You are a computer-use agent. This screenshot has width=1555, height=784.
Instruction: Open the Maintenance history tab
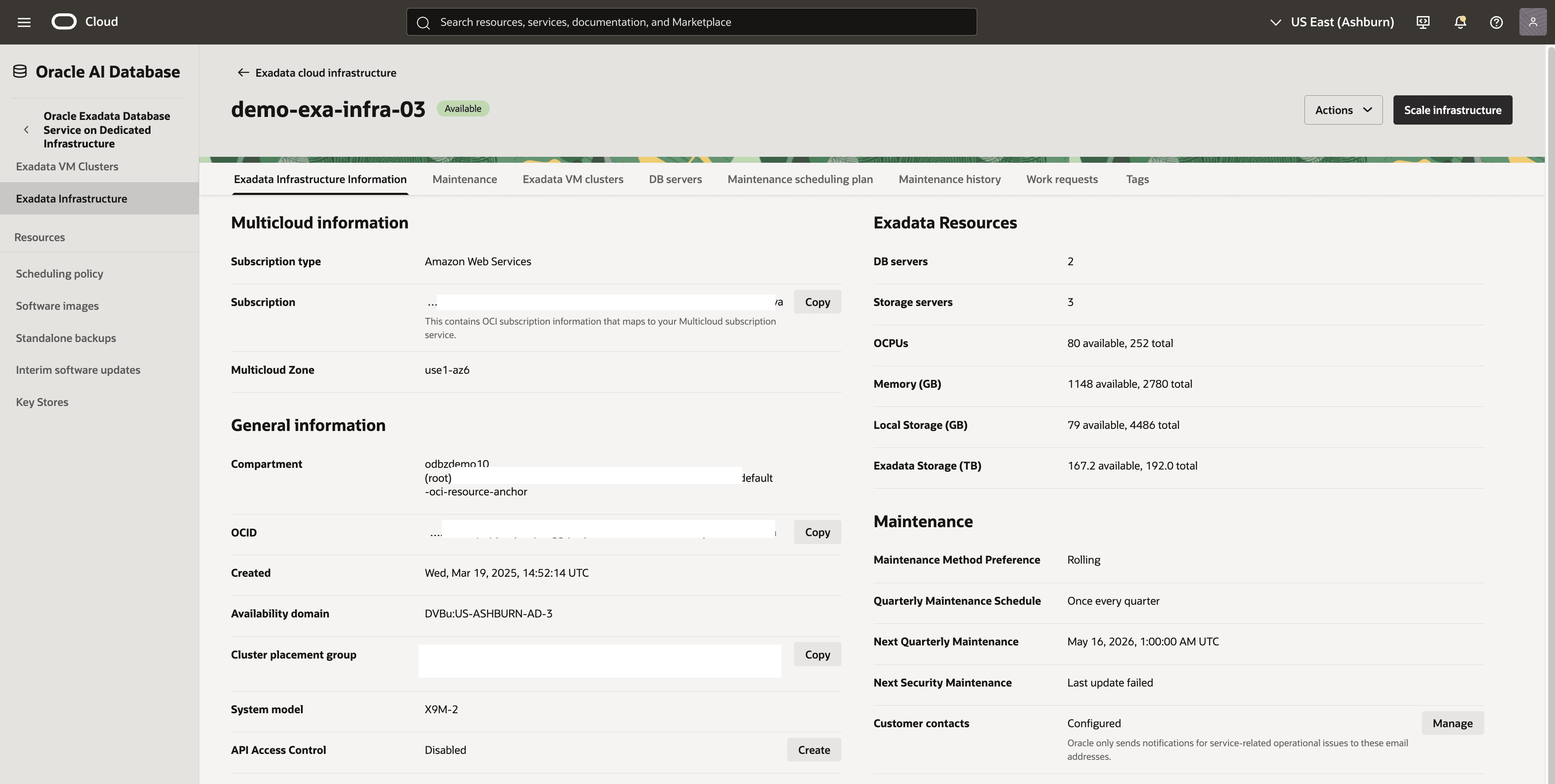tap(950, 179)
